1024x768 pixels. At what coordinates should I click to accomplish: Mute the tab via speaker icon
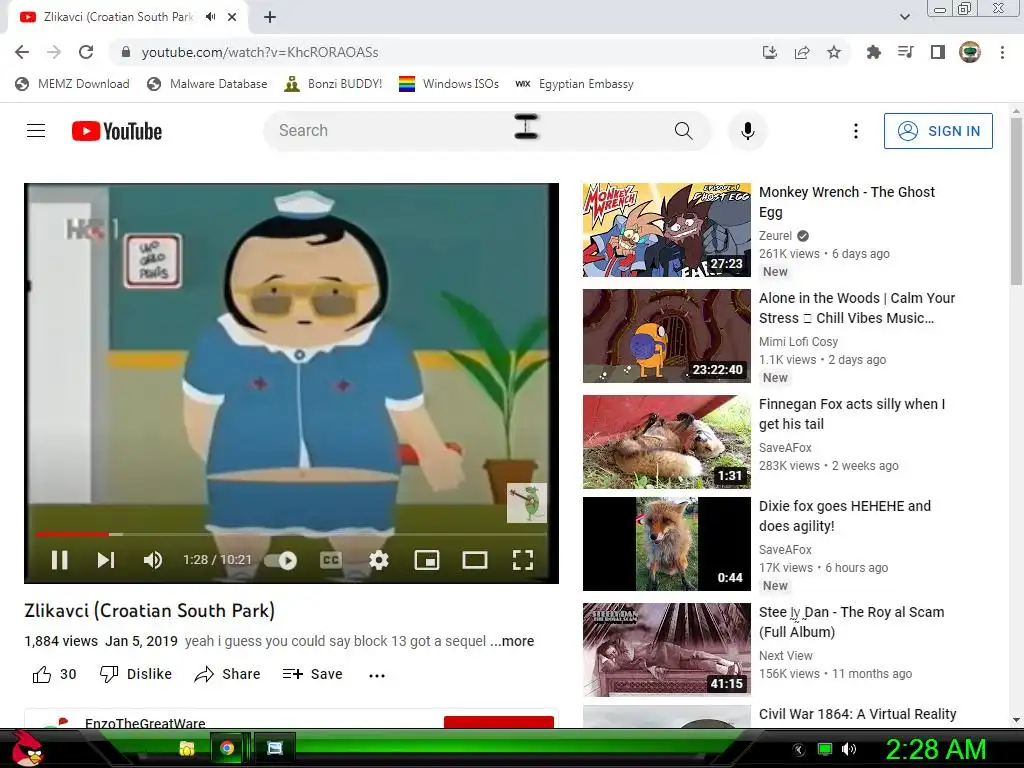[x=210, y=17]
